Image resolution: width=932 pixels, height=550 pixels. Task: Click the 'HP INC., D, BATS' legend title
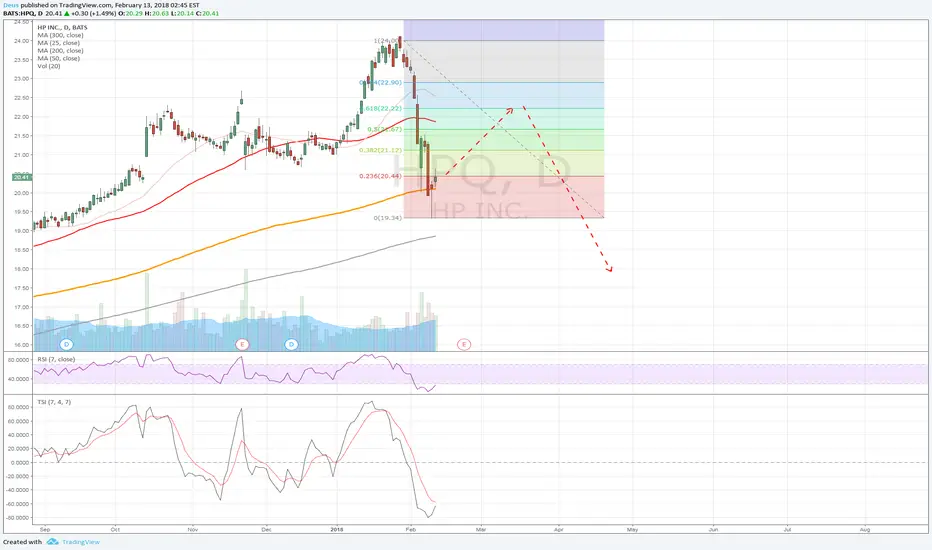pos(62,27)
